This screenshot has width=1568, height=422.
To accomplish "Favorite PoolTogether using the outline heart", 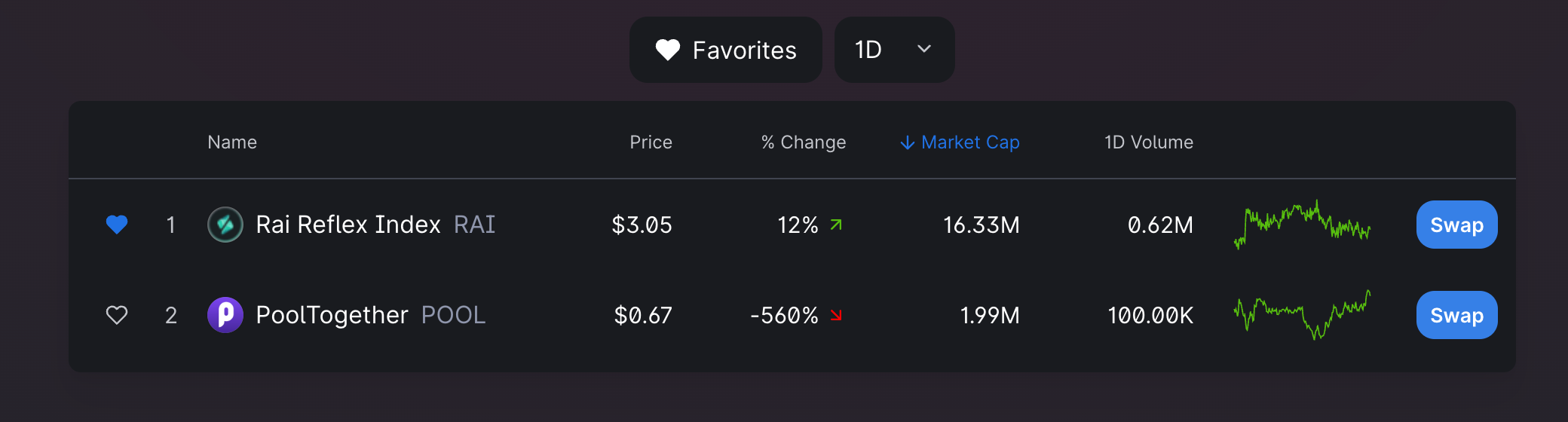I will coord(117,315).
